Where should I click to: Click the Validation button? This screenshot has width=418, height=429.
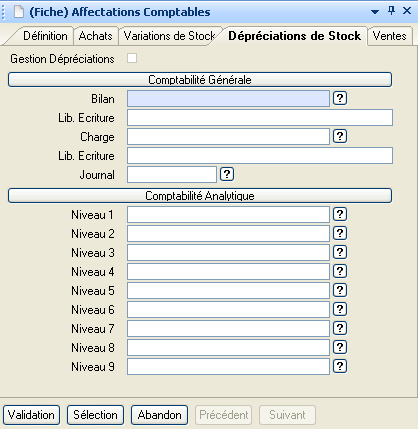pos(31,415)
